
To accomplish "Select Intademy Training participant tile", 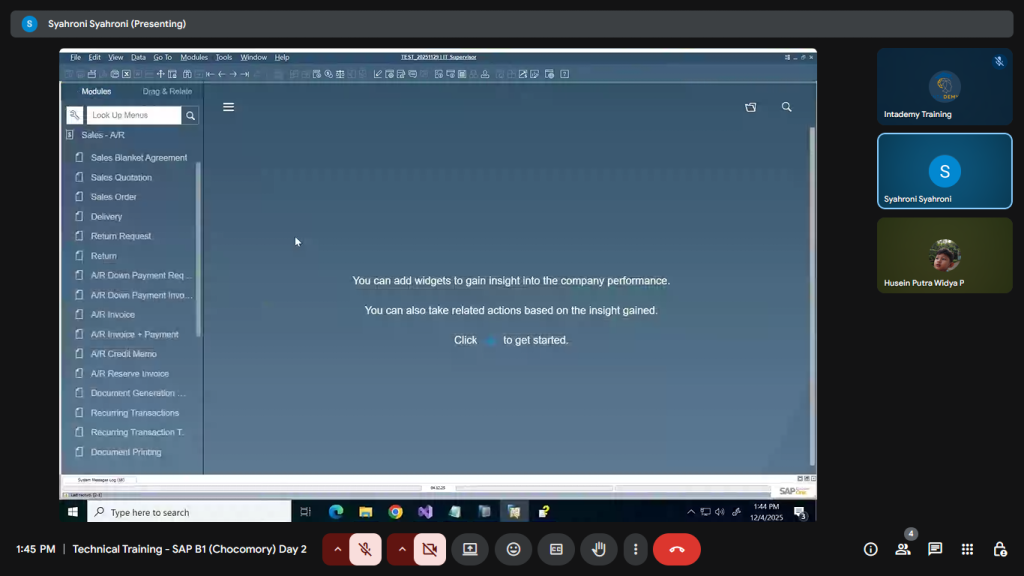I will pos(944,86).
